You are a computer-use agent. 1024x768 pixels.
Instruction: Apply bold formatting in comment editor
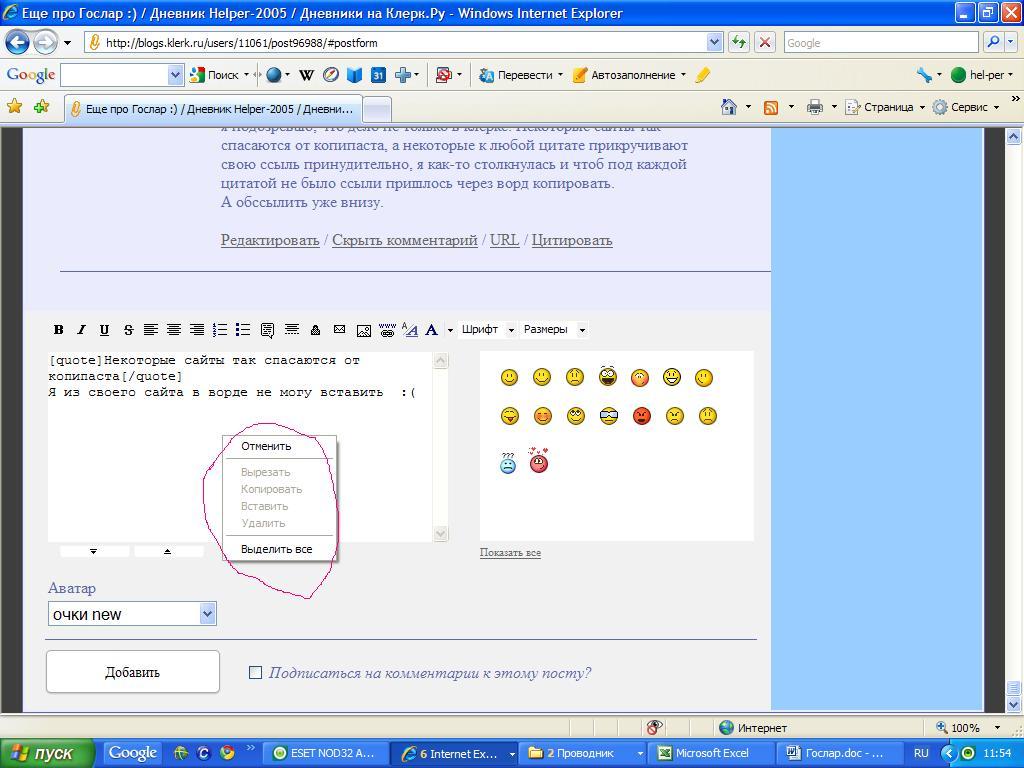pos(58,330)
